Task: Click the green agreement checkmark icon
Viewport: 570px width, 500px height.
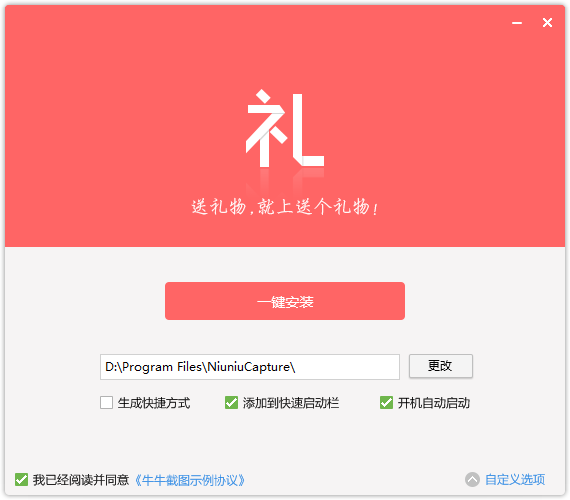Action: (21, 479)
